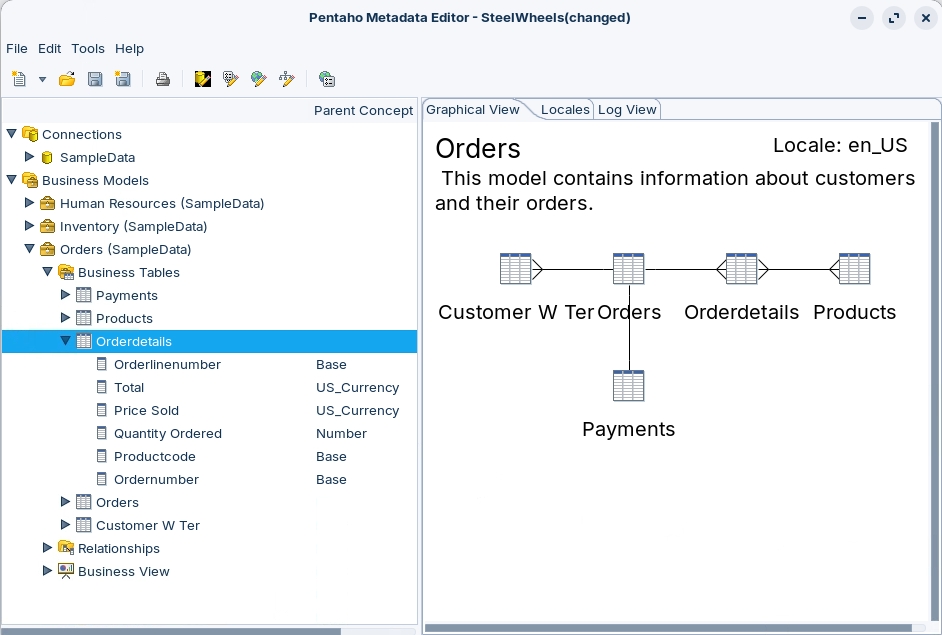This screenshot has width=942, height=635.
Task: Click the Open folder toolbar icon
Action: [67, 79]
